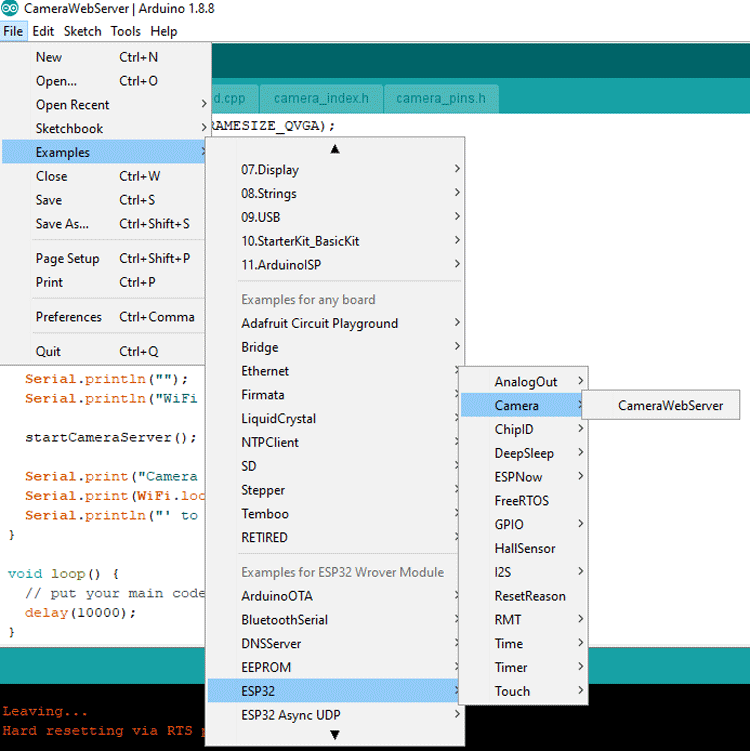
Task: Open the DNSServer examples entry
Action: 334,643
